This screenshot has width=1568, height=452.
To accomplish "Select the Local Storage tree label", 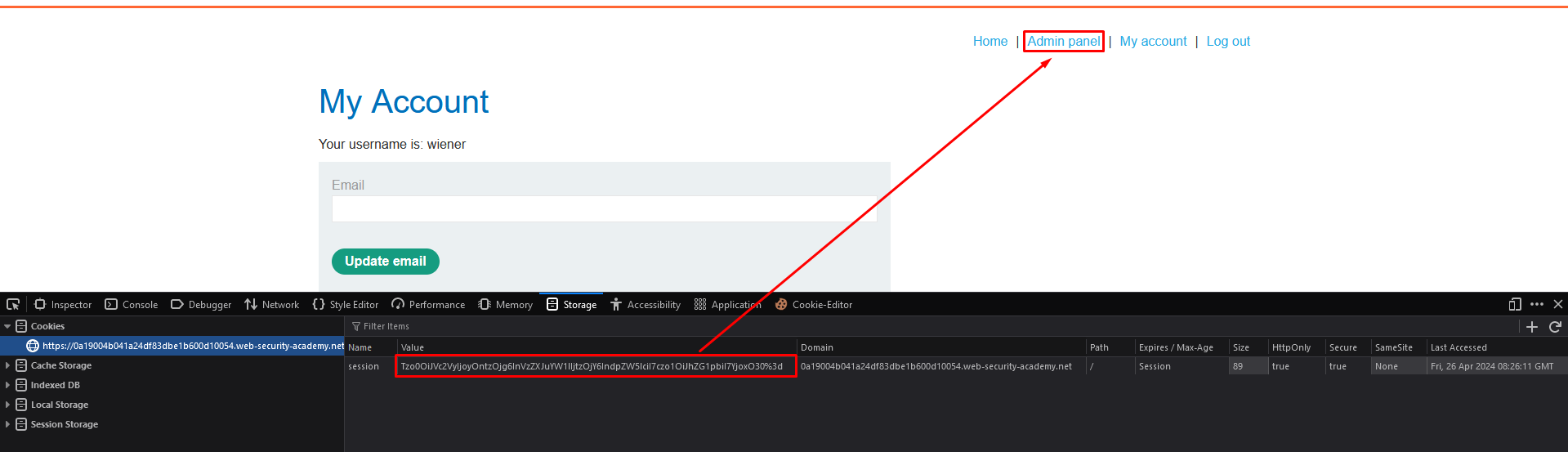I will (x=60, y=405).
